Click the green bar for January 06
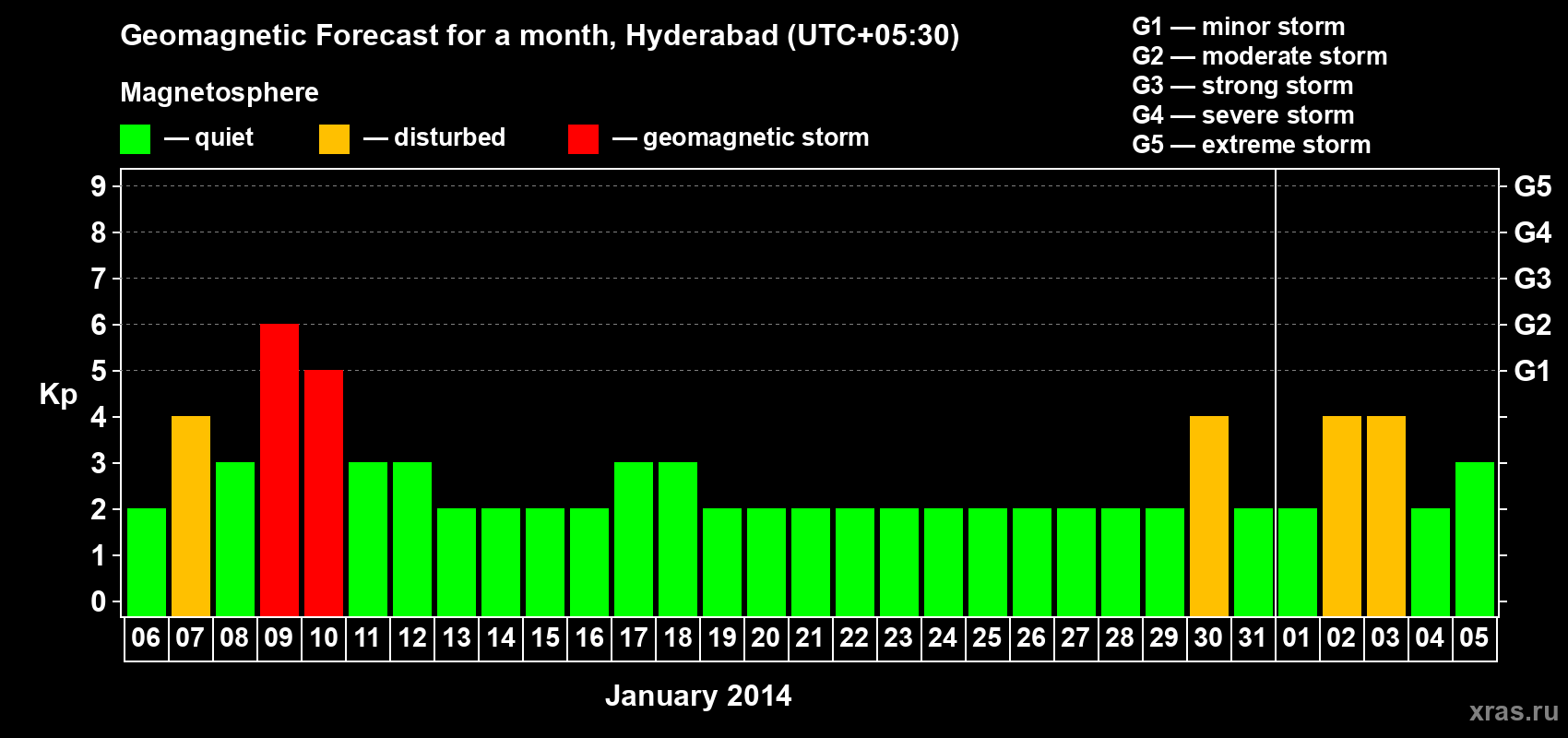The width and height of the screenshot is (1568, 738). tap(147, 562)
